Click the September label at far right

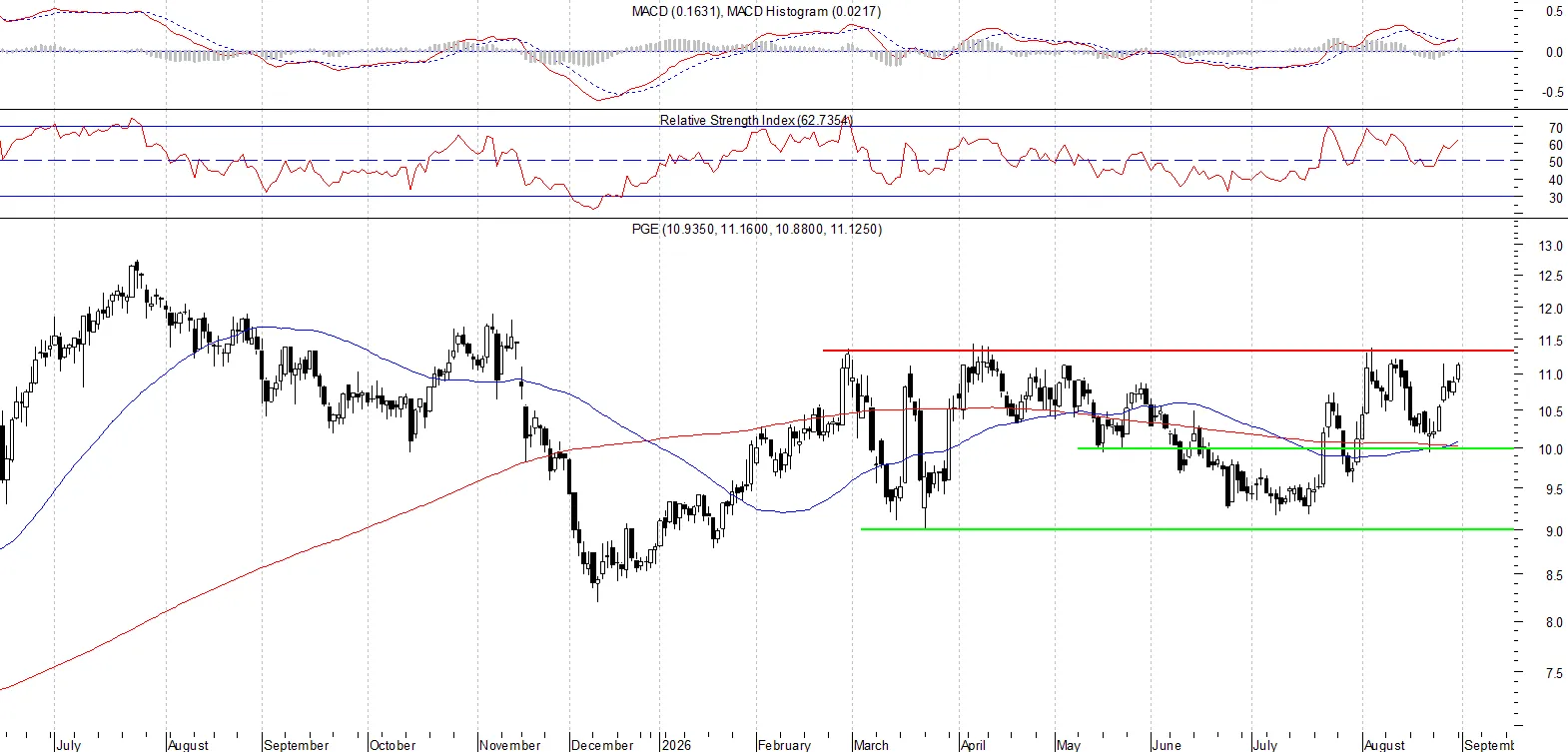[1489, 745]
